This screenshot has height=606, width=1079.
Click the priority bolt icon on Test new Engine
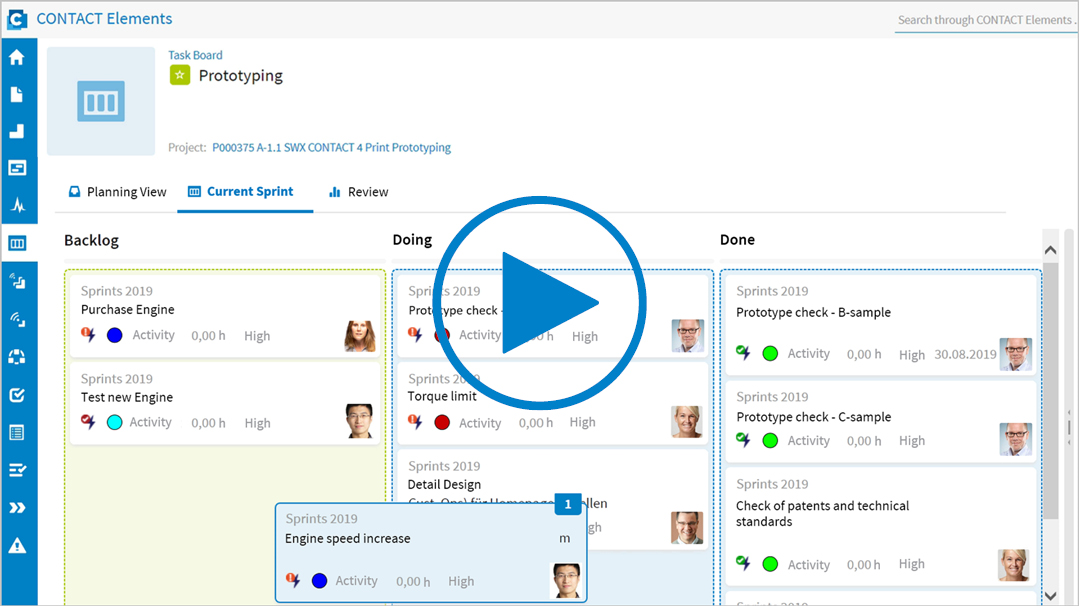click(x=88, y=422)
